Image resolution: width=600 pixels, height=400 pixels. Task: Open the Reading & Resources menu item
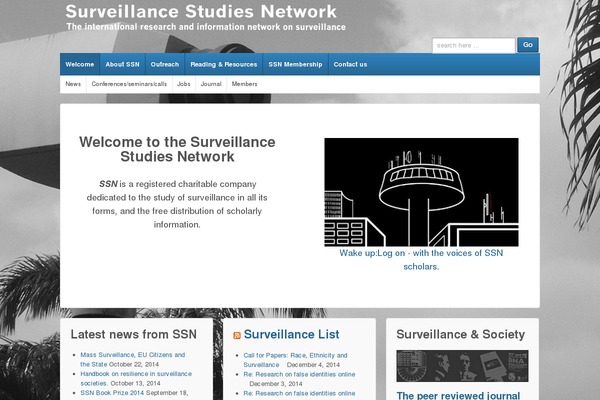(223, 64)
